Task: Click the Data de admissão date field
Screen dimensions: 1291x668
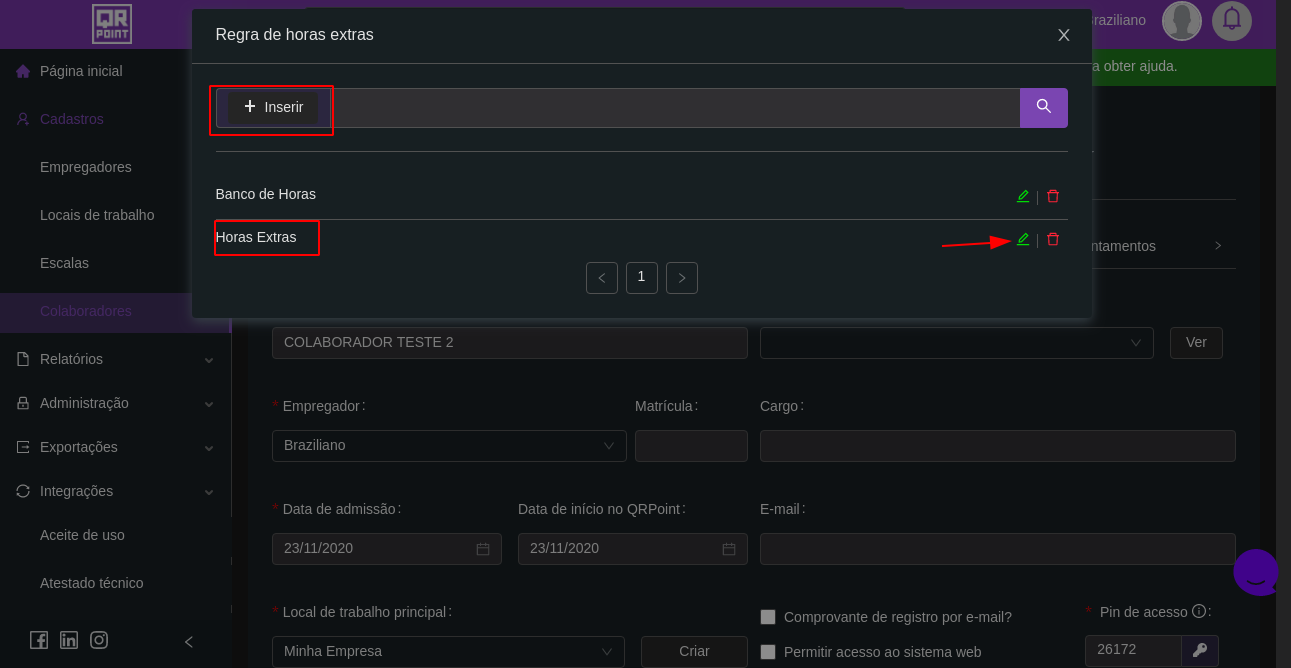Action: pyautogui.click(x=386, y=549)
